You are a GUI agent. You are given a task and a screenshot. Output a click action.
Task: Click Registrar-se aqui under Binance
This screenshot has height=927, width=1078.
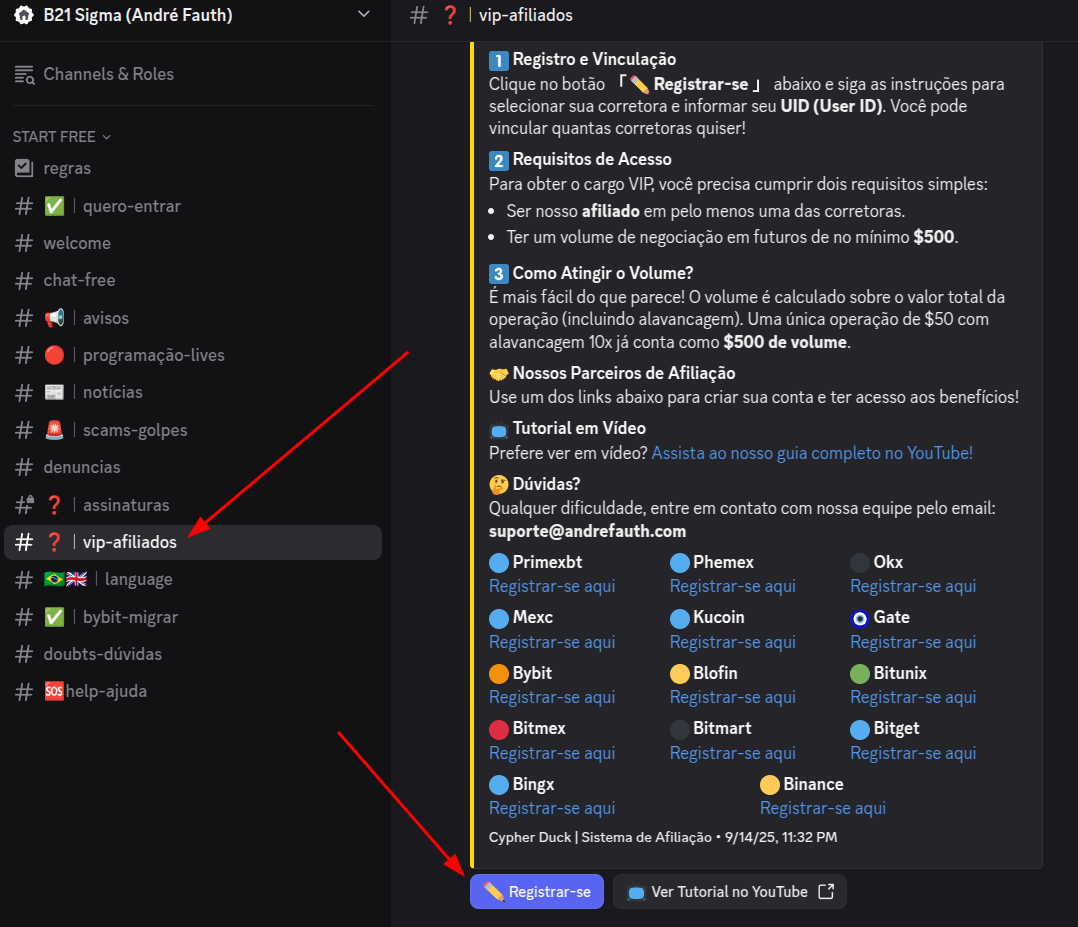(x=823, y=808)
